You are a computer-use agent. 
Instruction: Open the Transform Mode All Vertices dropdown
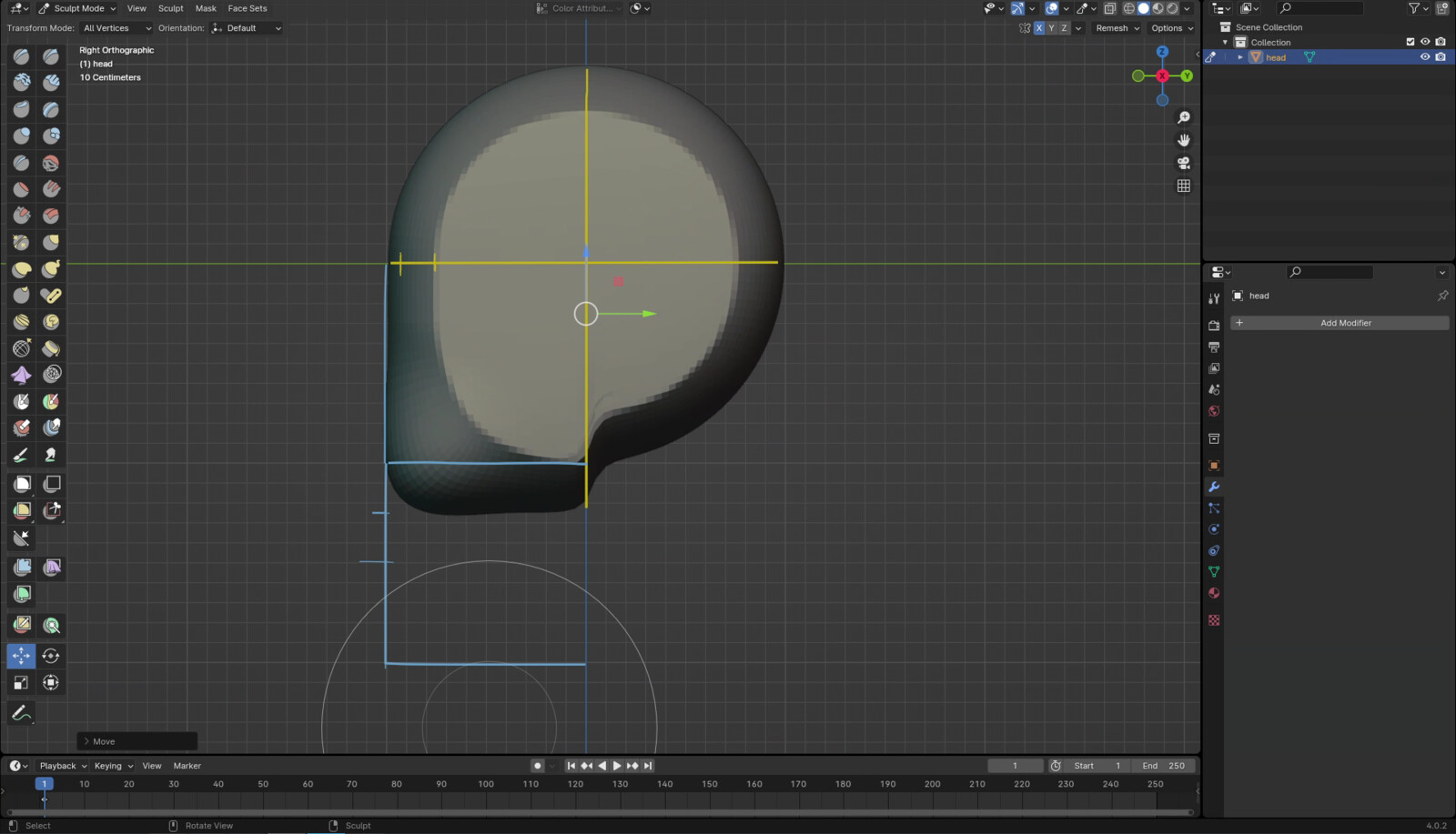[x=116, y=28]
